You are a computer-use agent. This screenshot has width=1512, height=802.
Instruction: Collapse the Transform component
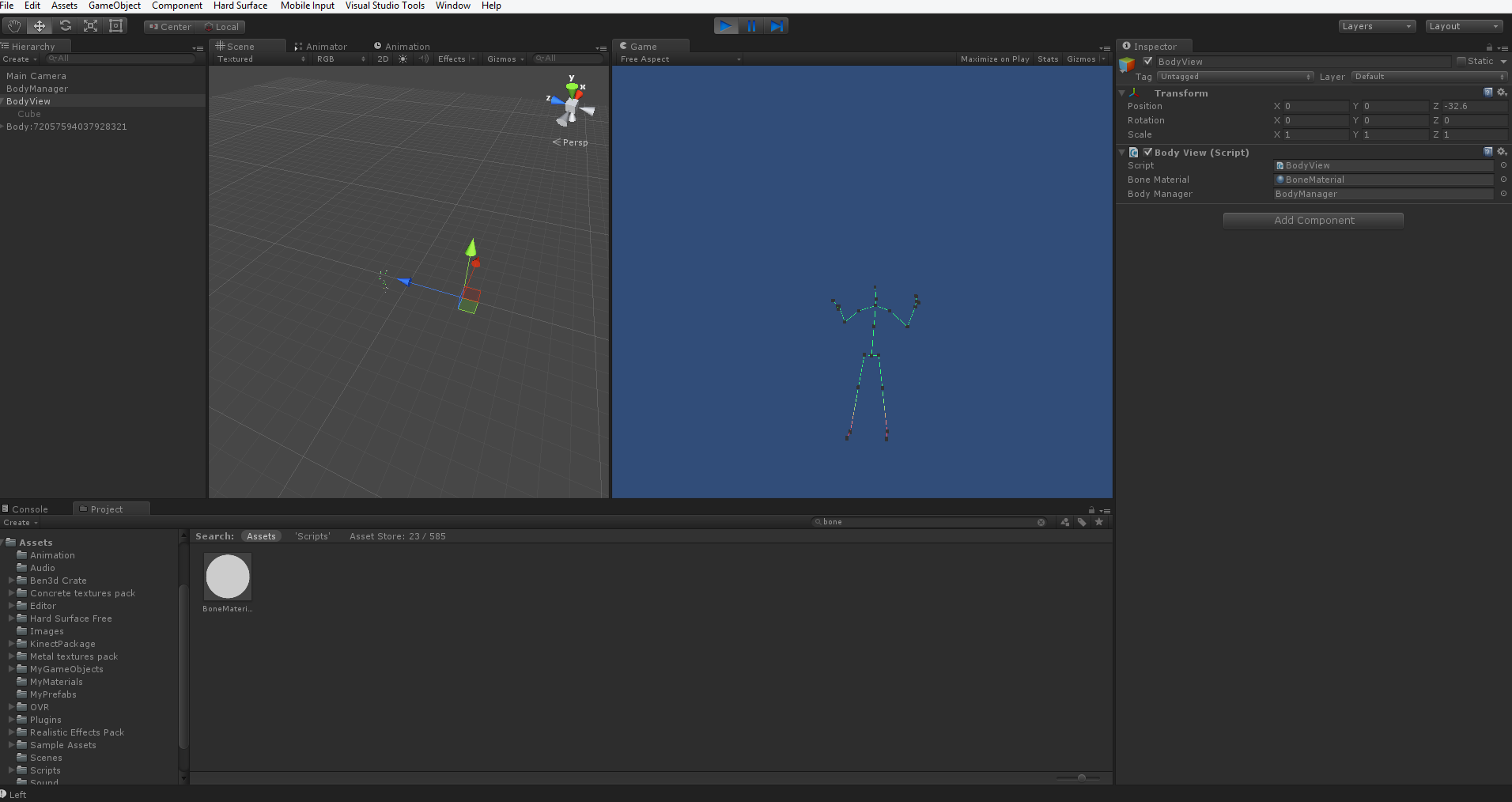1122,93
